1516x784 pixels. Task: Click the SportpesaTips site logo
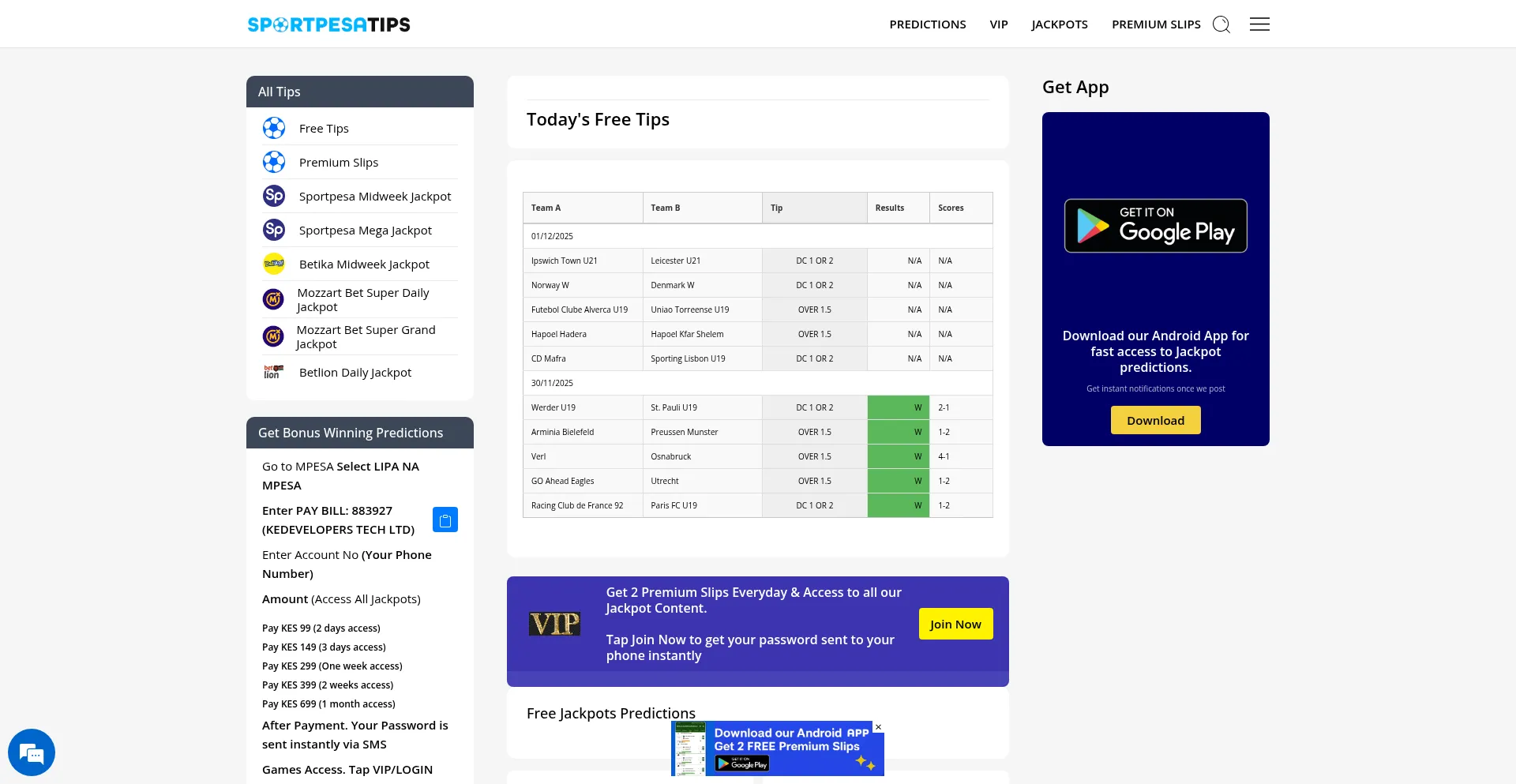[x=328, y=24]
